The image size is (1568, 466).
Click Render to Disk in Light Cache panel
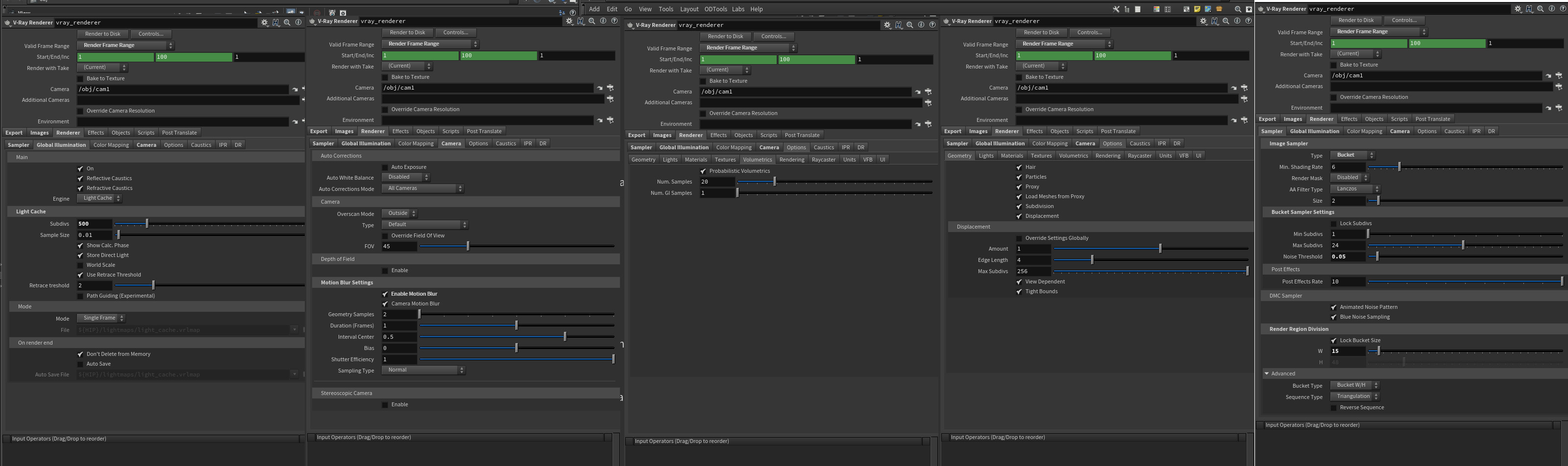[x=103, y=34]
